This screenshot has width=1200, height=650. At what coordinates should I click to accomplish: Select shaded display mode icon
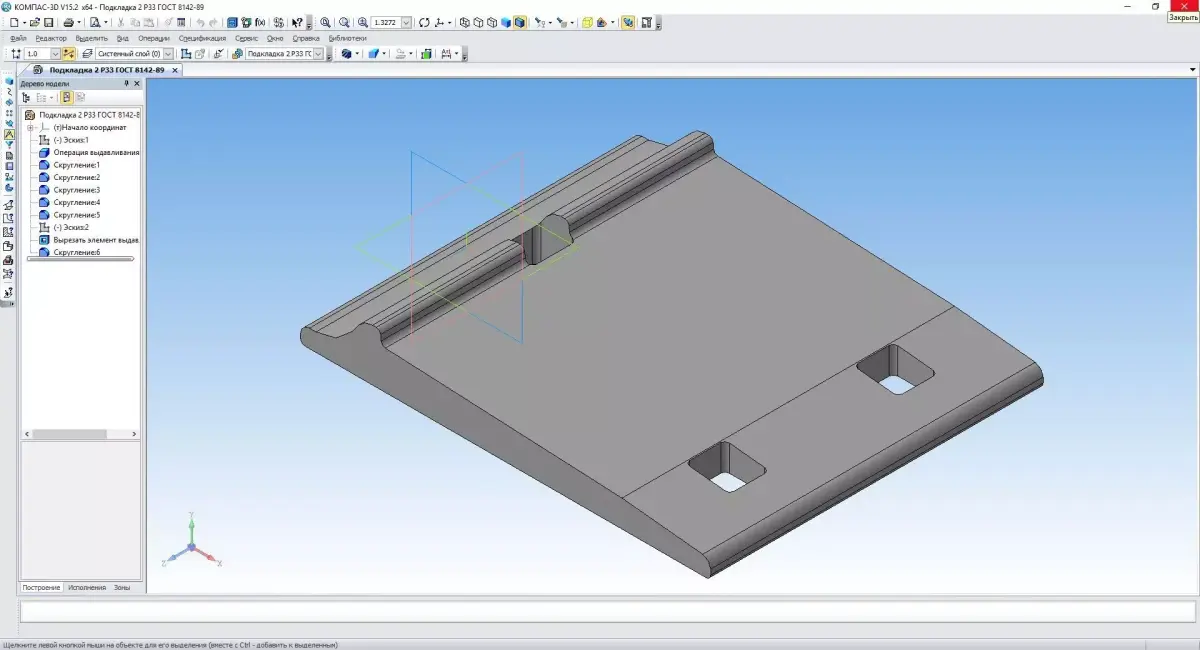pos(506,22)
